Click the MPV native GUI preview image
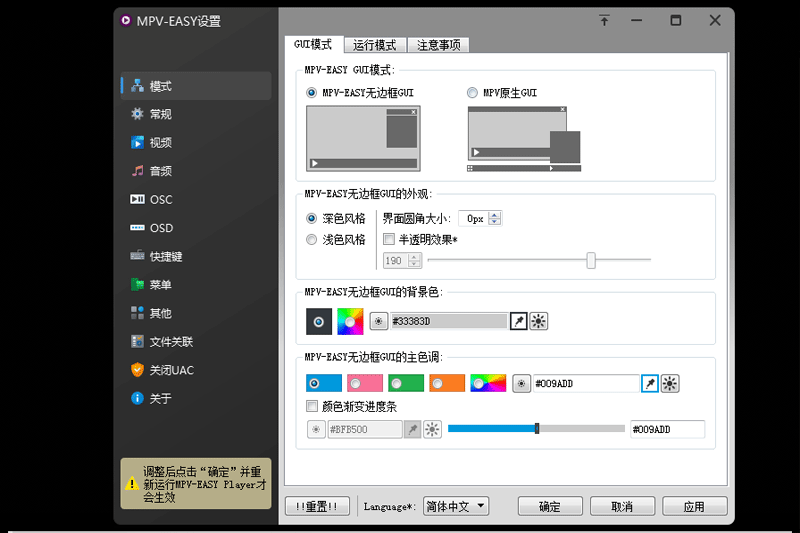800x533 pixels. tap(524, 139)
